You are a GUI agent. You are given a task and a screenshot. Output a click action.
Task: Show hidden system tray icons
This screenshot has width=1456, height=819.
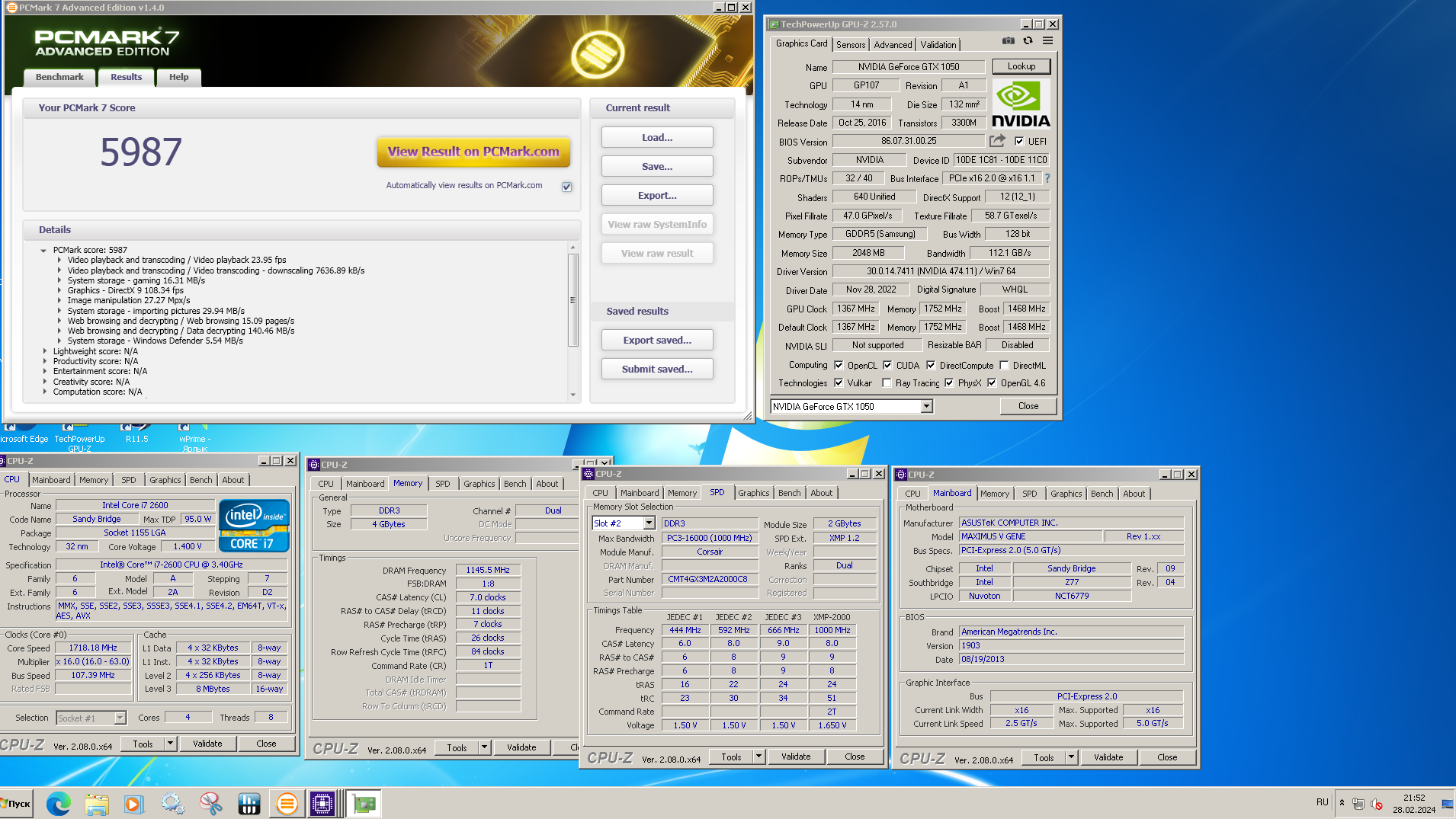pyautogui.click(x=1342, y=803)
